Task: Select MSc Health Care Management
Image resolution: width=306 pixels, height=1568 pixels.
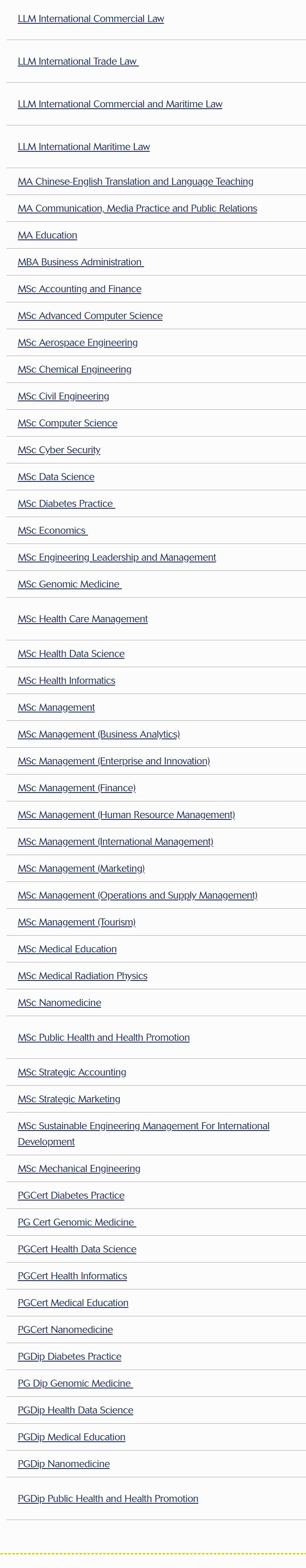Action: 83,618
